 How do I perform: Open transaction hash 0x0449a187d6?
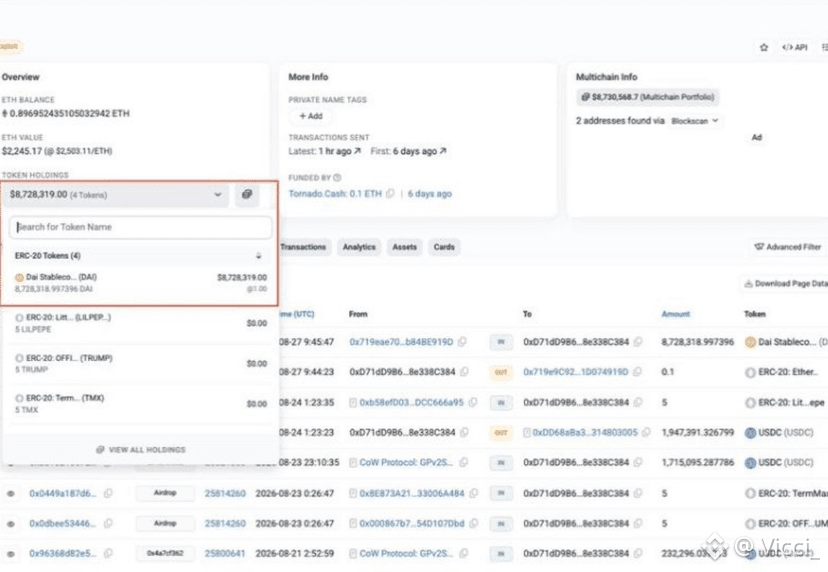pos(63,494)
